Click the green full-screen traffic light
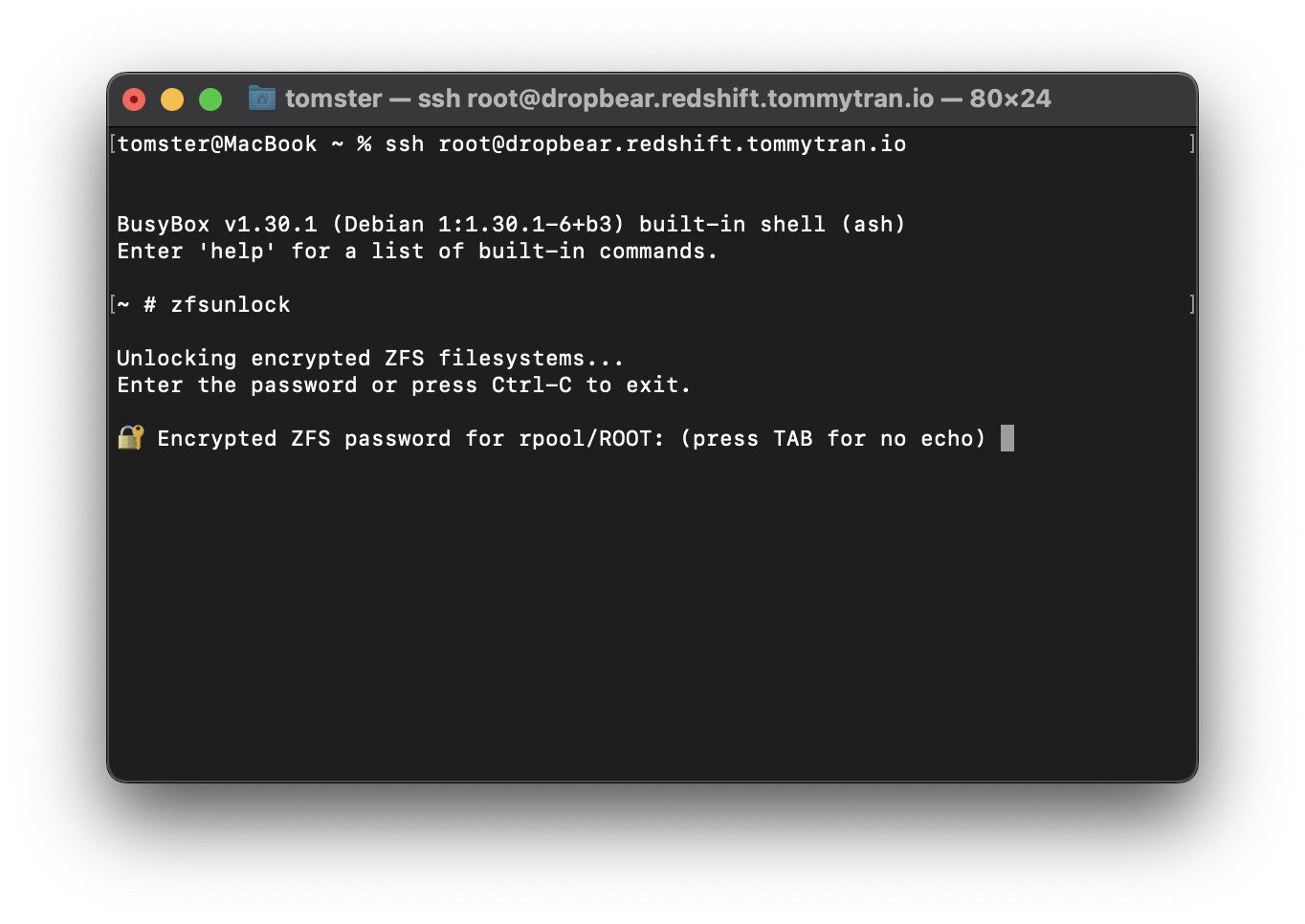Image resolution: width=1305 pixels, height=924 pixels. [210, 99]
